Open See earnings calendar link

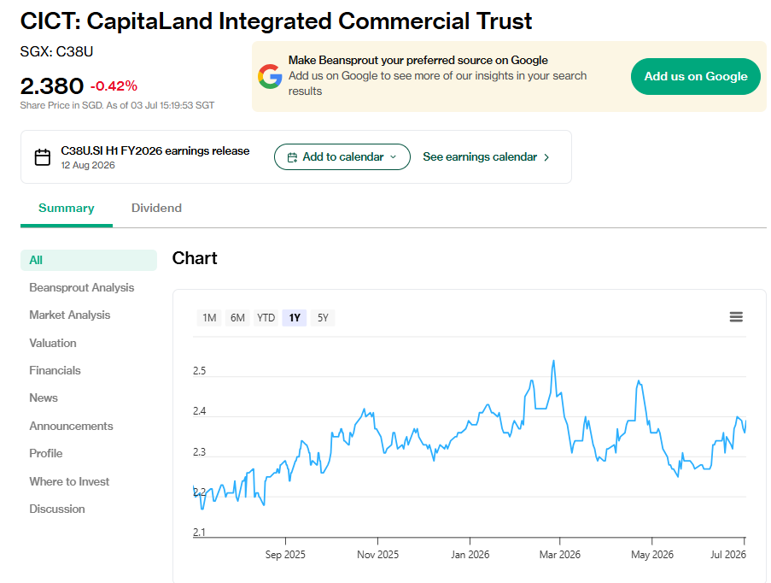[480, 157]
